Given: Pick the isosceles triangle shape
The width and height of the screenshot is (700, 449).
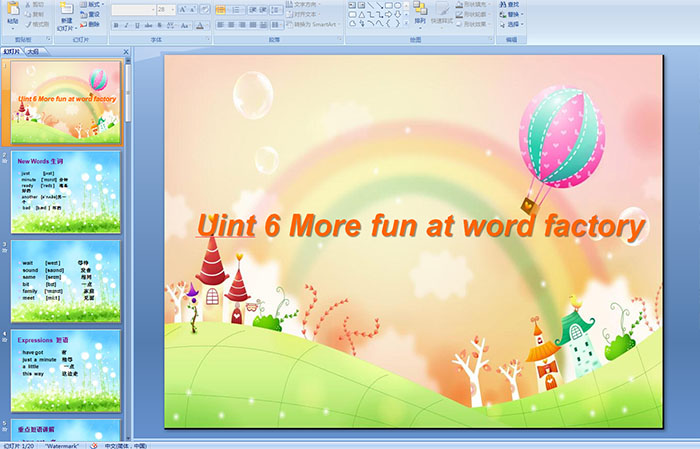Looking at the screenshot, I should click(x=362, y=15).
